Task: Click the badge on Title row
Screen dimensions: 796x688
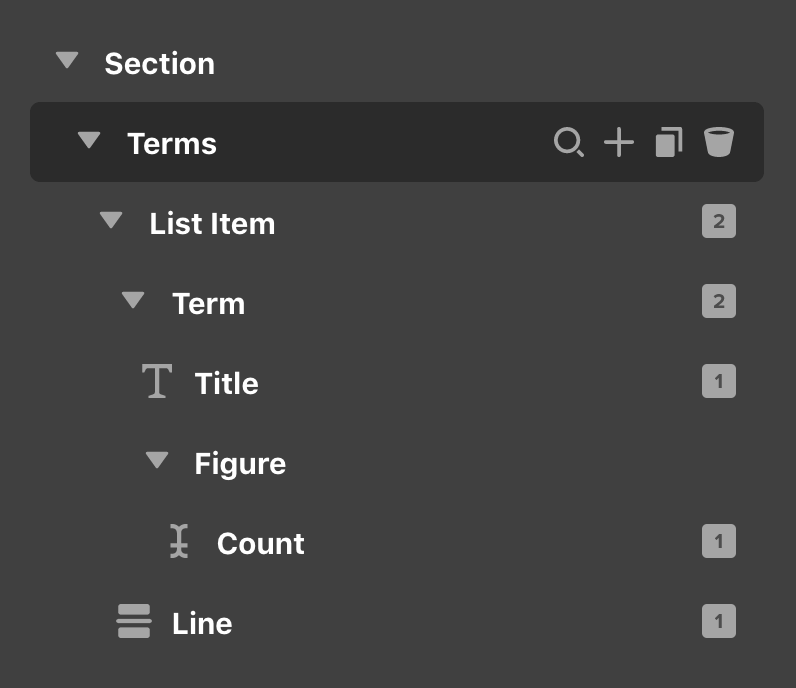Action: click(718, 382)
